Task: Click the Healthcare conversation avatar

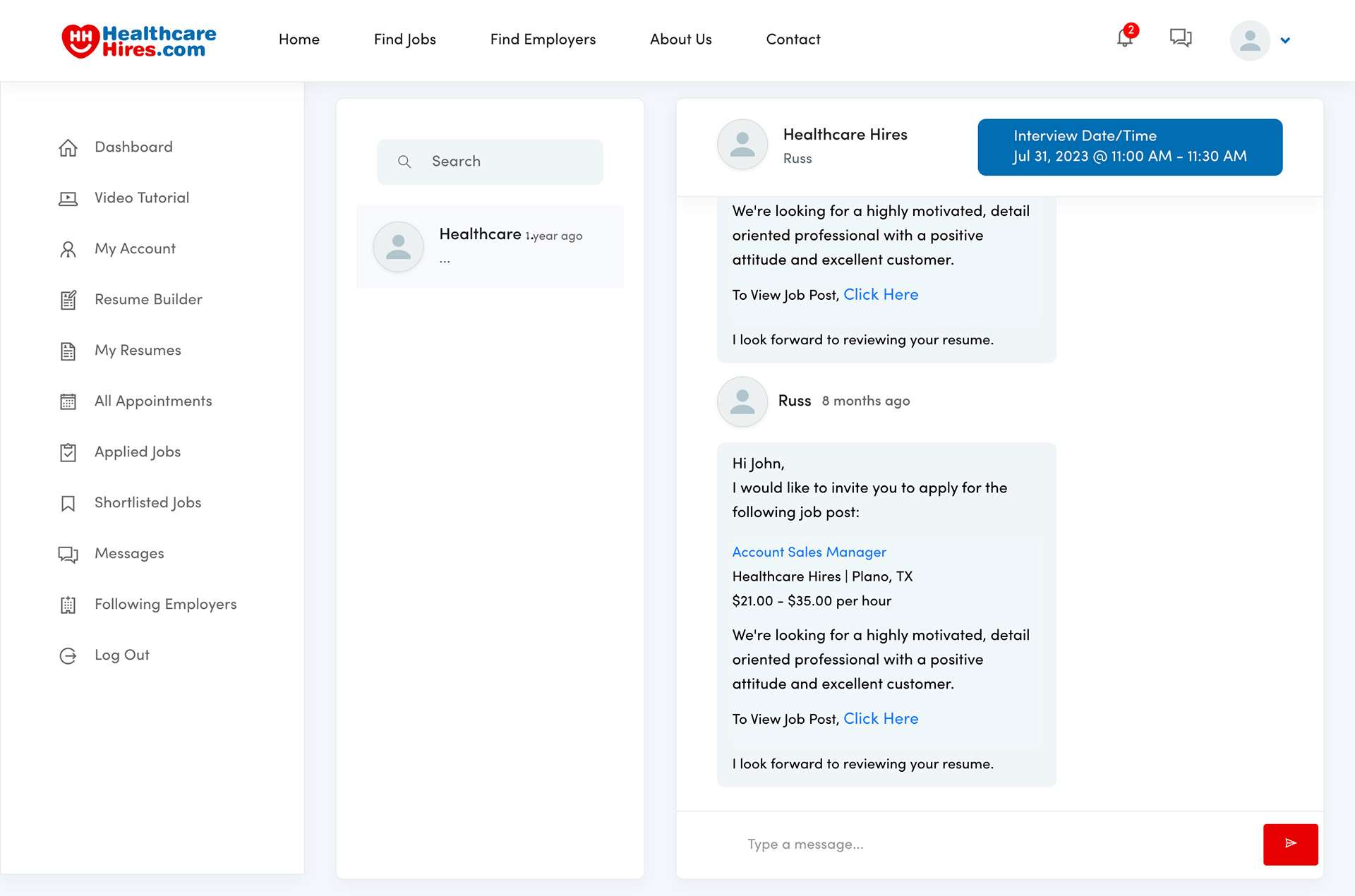Action: tap(398, 246)
